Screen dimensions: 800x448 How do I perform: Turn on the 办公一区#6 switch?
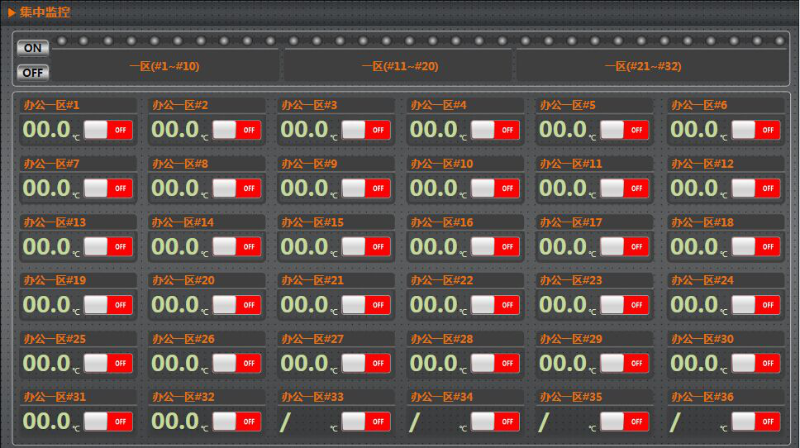click(756, 129)
